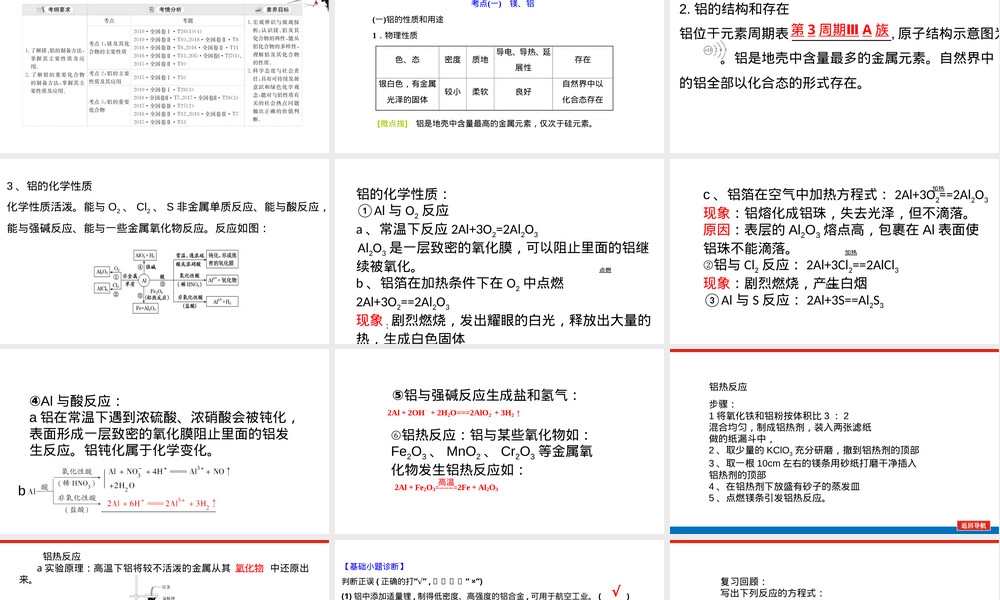Image resolution: width=1000 pixels, height=600 pixels.
Task: Click the 银白色，有金属光泽的固体 cell
Action: tap(407, 92)
